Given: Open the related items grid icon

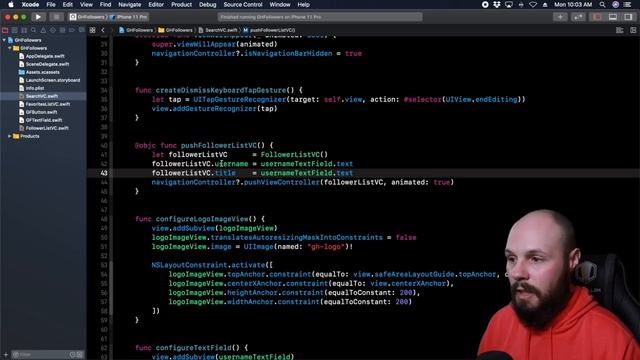Looking at the screenshot, I should (x=93, y=30).
